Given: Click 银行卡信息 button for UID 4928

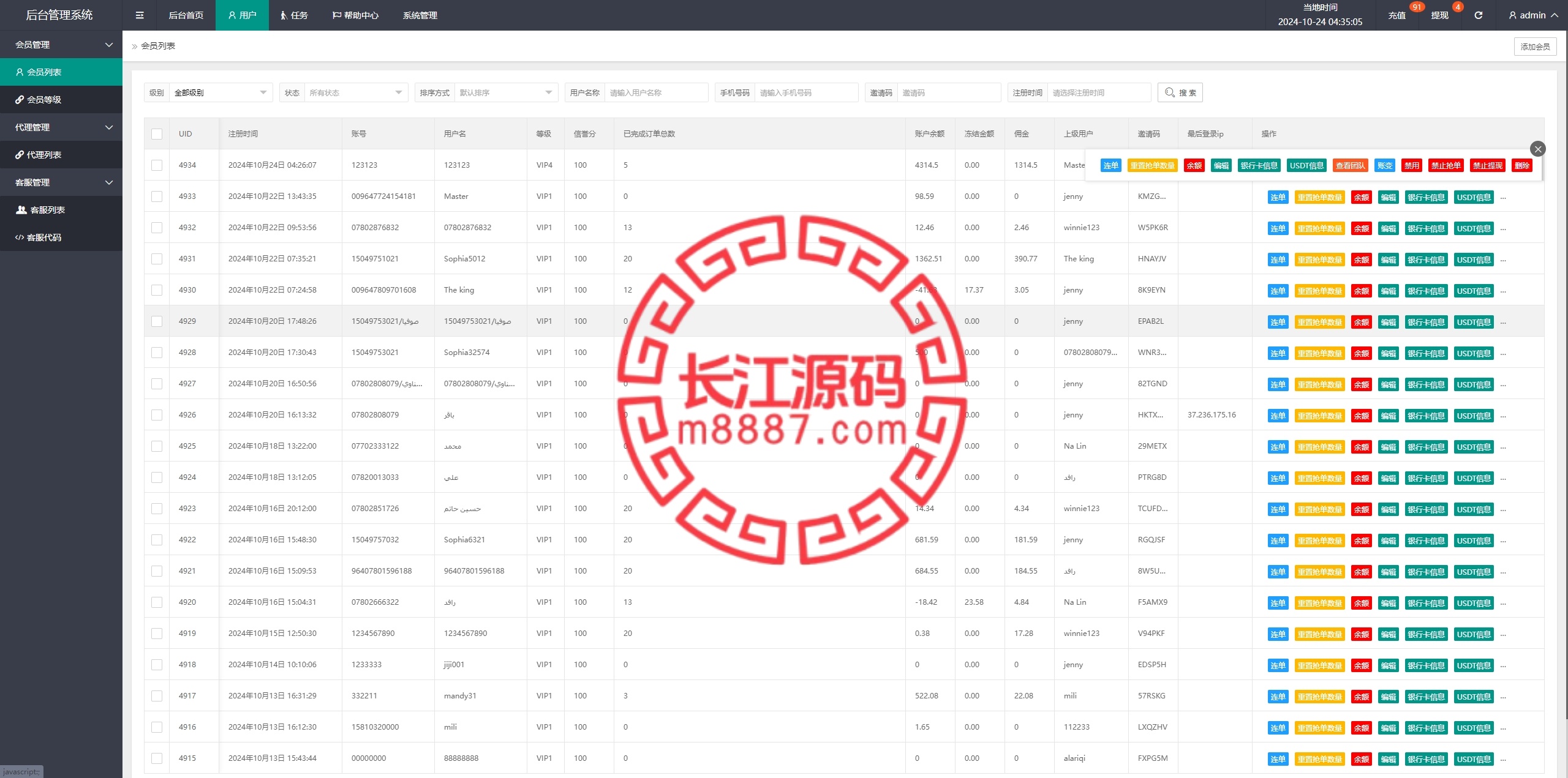Looking at the screenshot, I should (x=1426, y=353).
